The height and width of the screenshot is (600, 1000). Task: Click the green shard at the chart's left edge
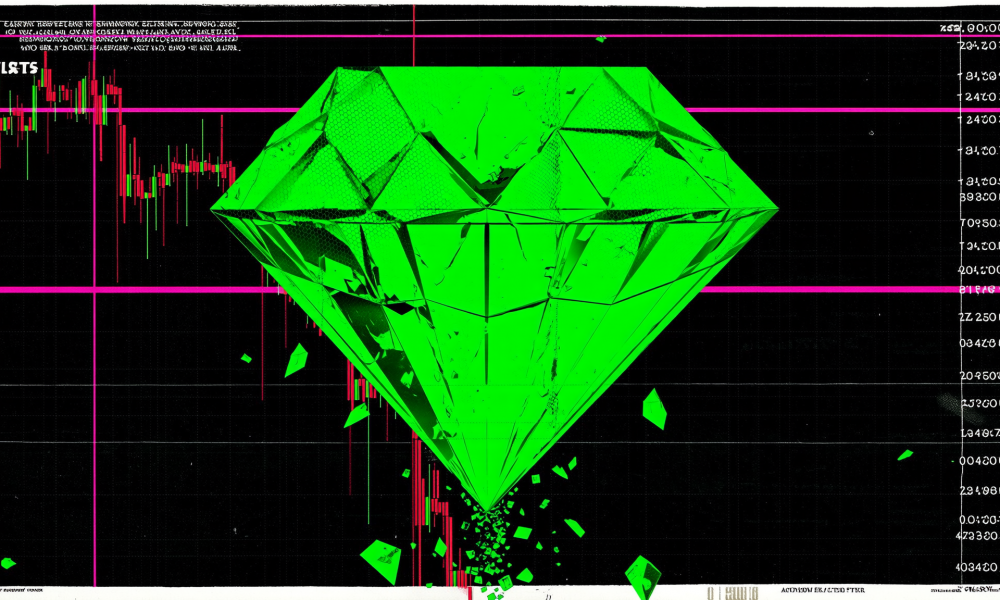click(8, 563)
